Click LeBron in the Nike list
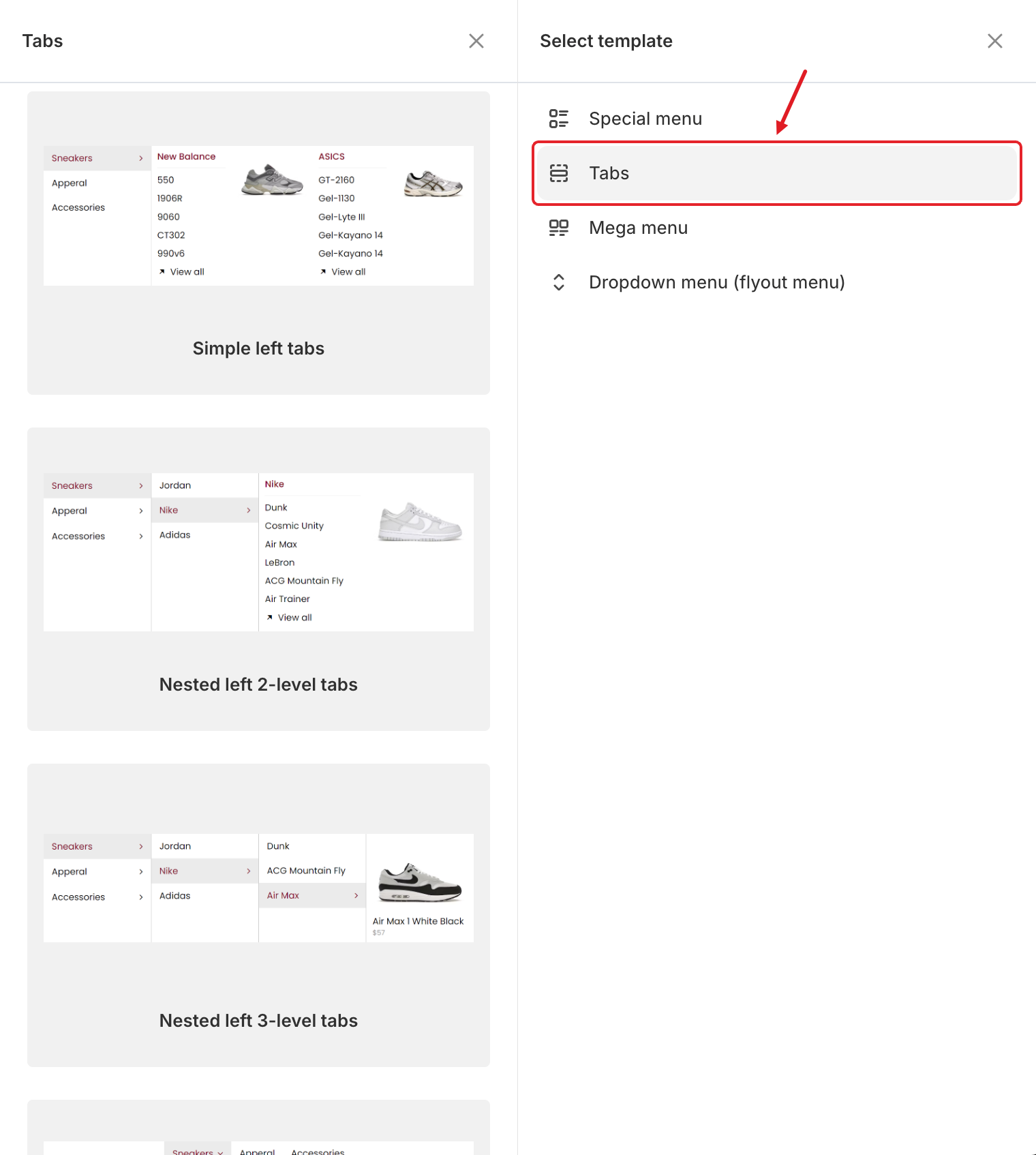Screen dimensions: 1036x1155 (279, 562)
